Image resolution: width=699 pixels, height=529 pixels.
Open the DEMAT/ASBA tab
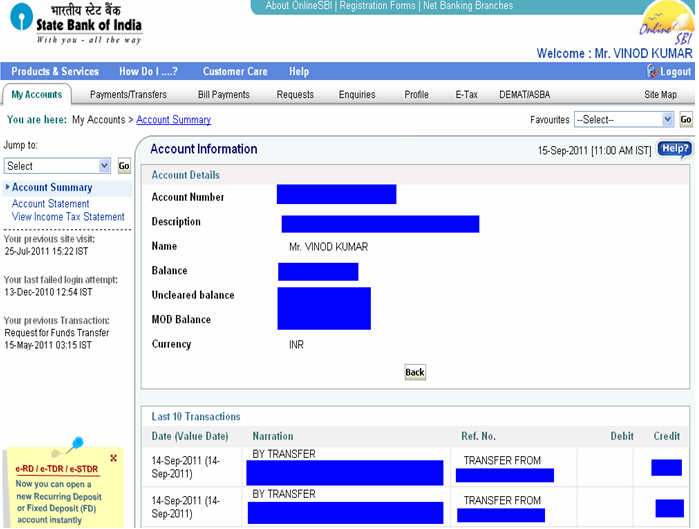[524, 94]
